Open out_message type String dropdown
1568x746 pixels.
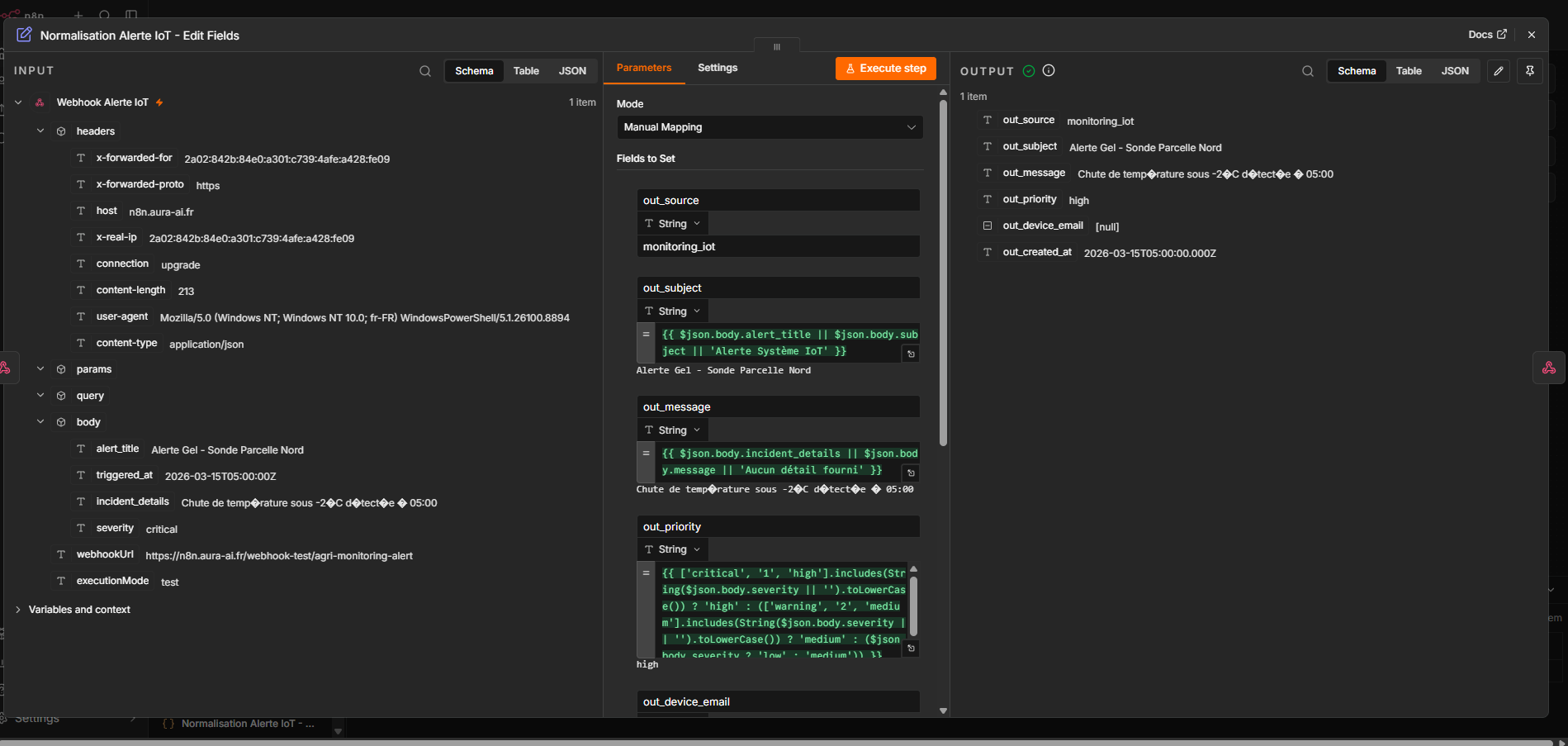point(673,430)
